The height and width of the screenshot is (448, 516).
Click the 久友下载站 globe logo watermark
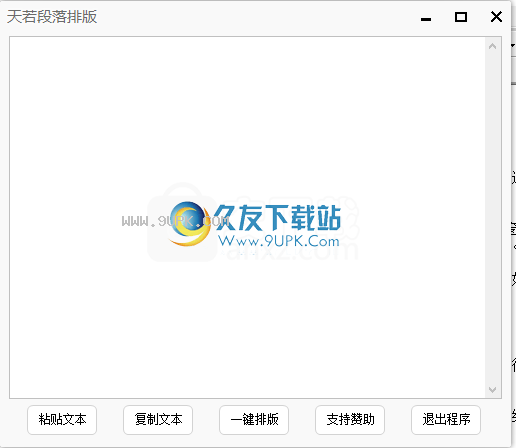pos(189,224)
